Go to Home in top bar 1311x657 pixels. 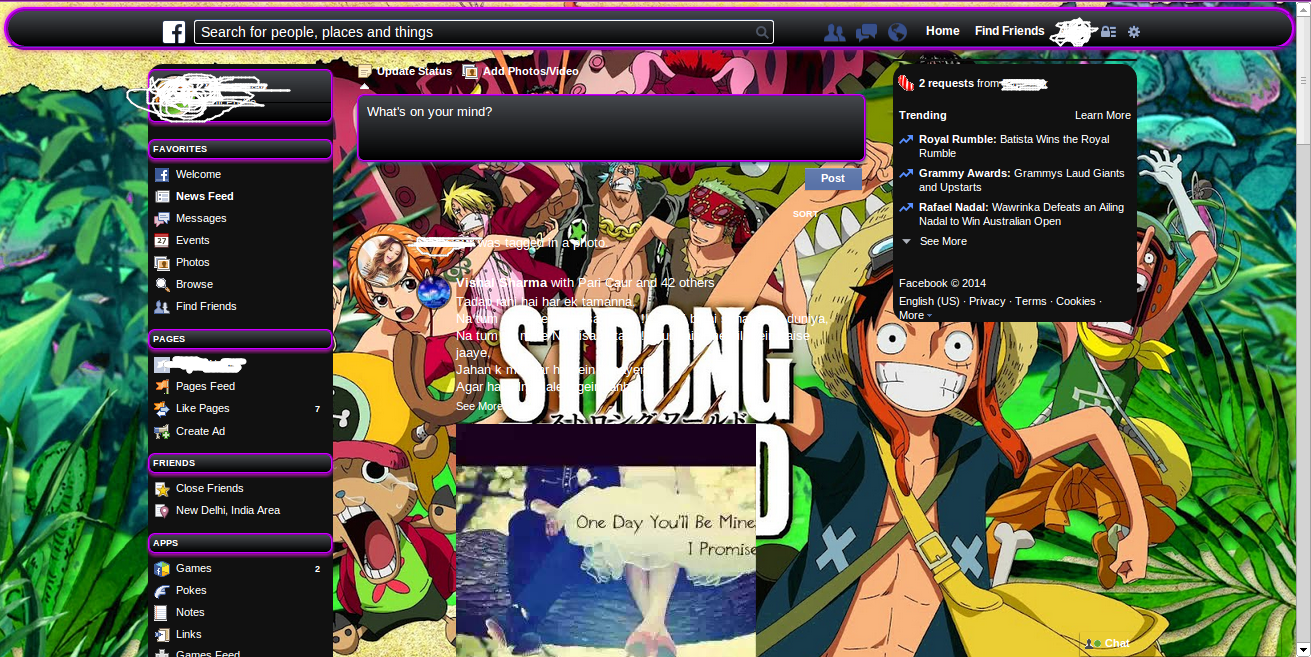(943, 31)
